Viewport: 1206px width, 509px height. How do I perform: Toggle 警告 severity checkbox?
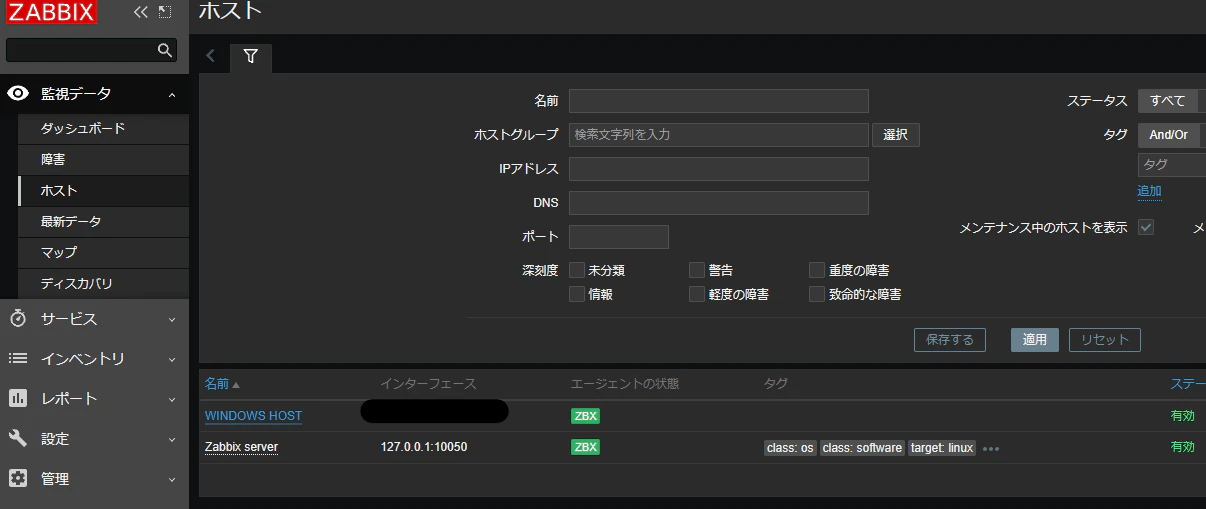tap(697, 270)
